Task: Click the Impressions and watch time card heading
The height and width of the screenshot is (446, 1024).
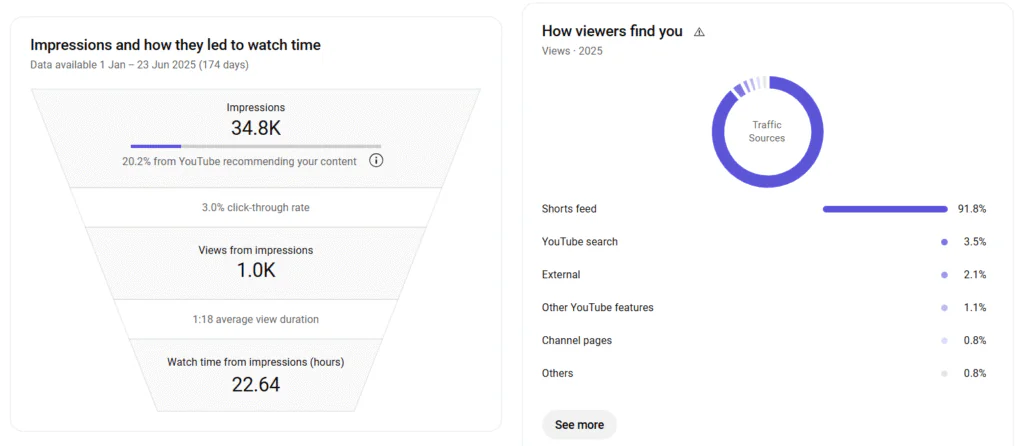Action: [176, 45]
